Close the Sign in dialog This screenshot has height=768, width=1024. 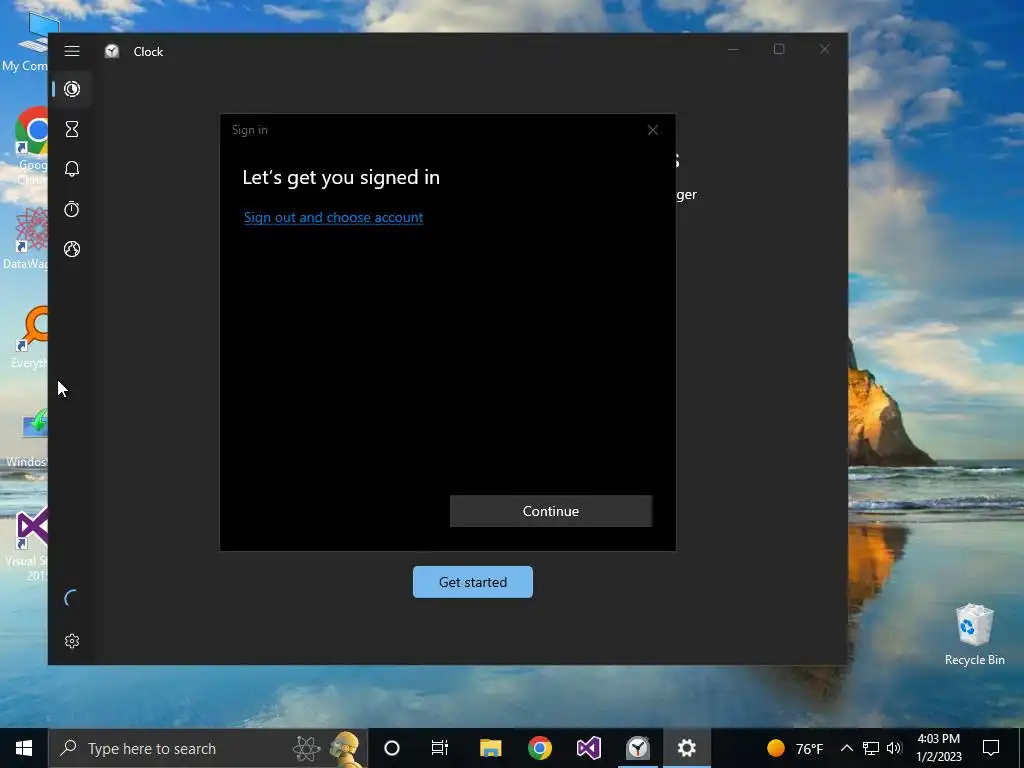(x=652, y=130)
